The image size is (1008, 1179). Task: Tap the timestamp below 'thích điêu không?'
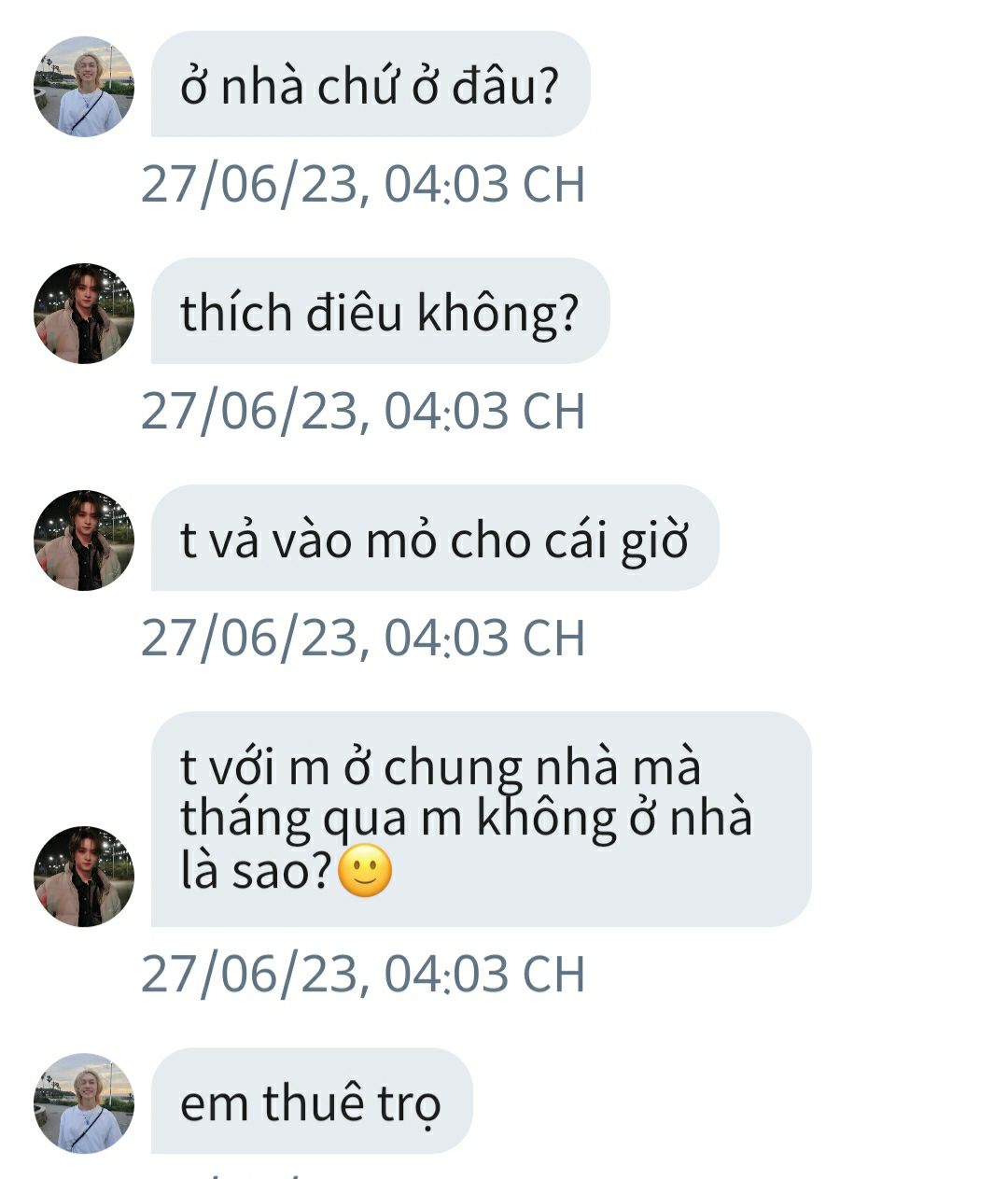click(363, 411)
